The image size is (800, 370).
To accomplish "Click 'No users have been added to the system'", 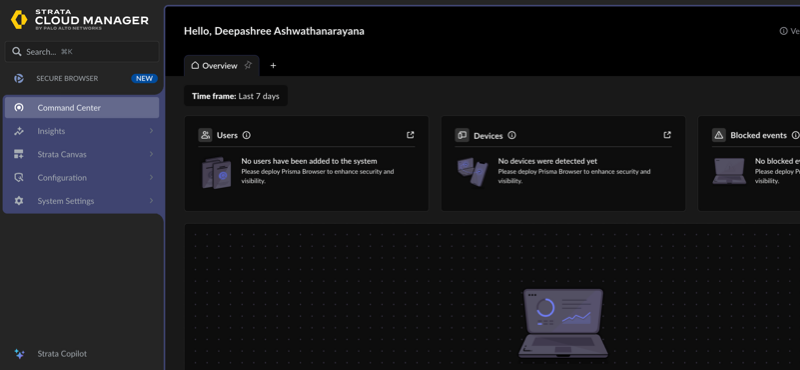I will pos(309,161).
